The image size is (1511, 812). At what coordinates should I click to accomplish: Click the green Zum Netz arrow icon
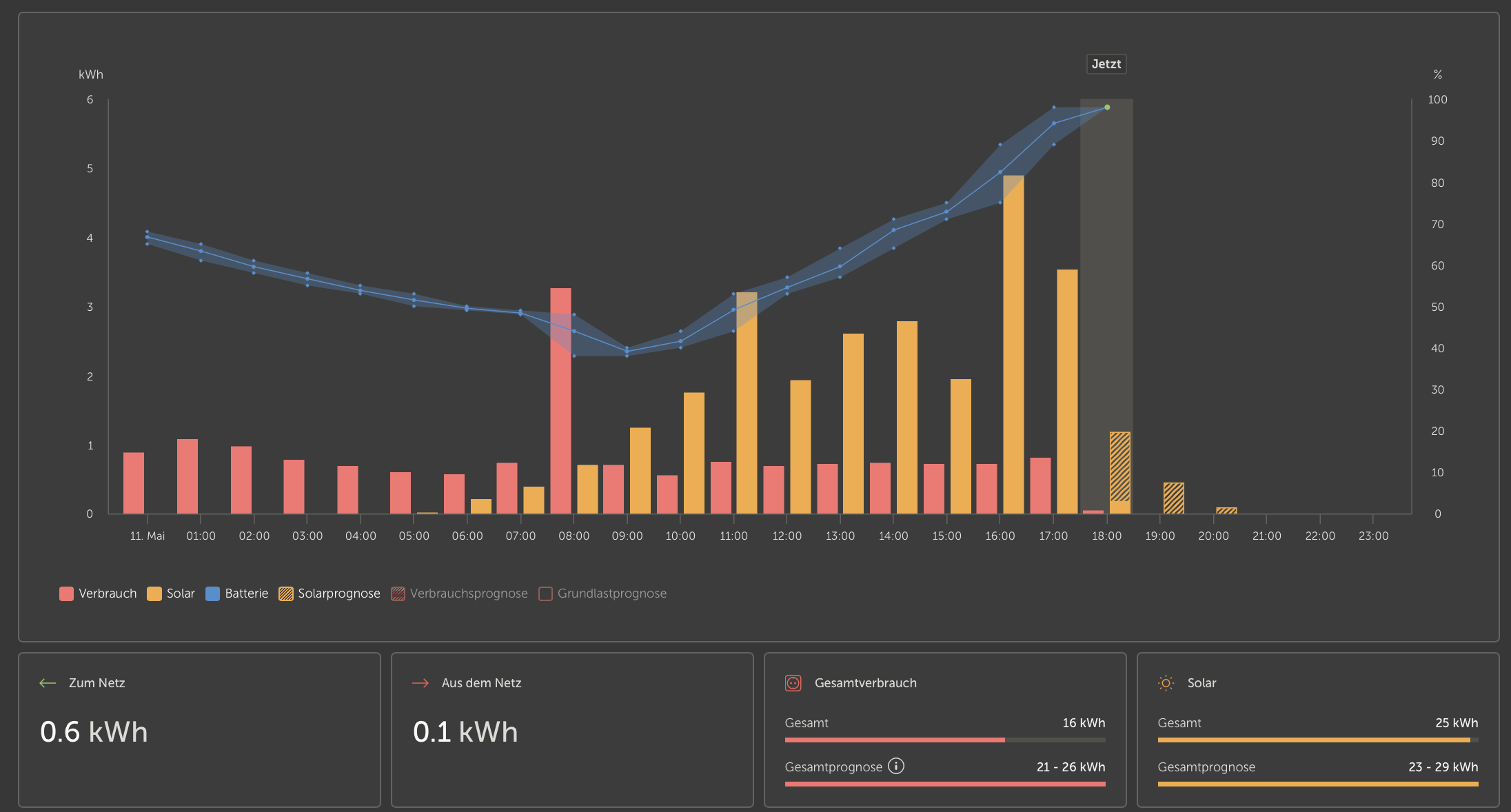48,683
